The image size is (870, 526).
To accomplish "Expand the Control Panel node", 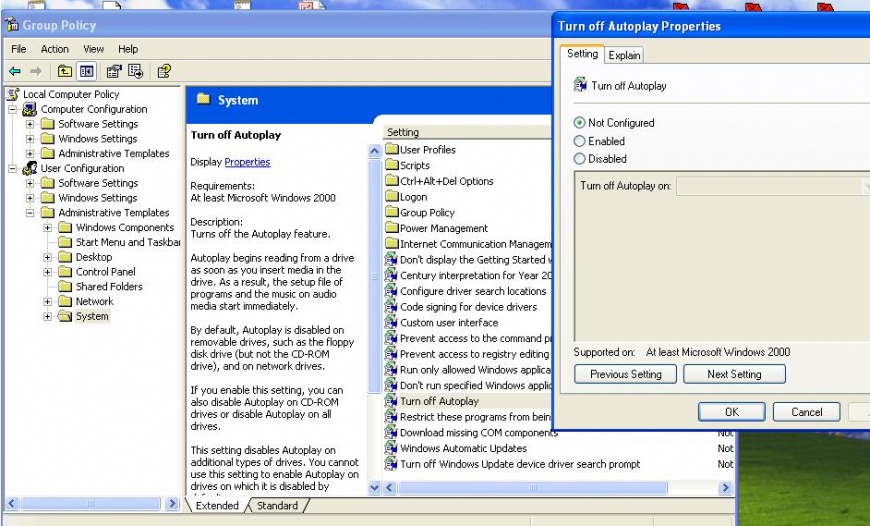I will click(48, 272).
